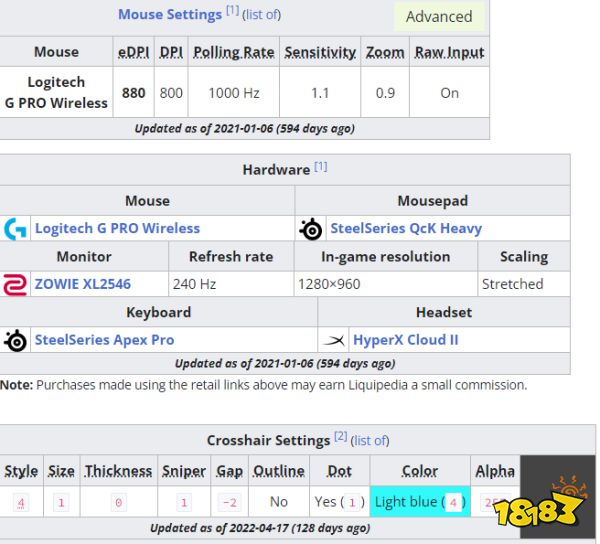Screen dimensions: 600x544
Task: Click the DPI column header
Action: point(171,52)
